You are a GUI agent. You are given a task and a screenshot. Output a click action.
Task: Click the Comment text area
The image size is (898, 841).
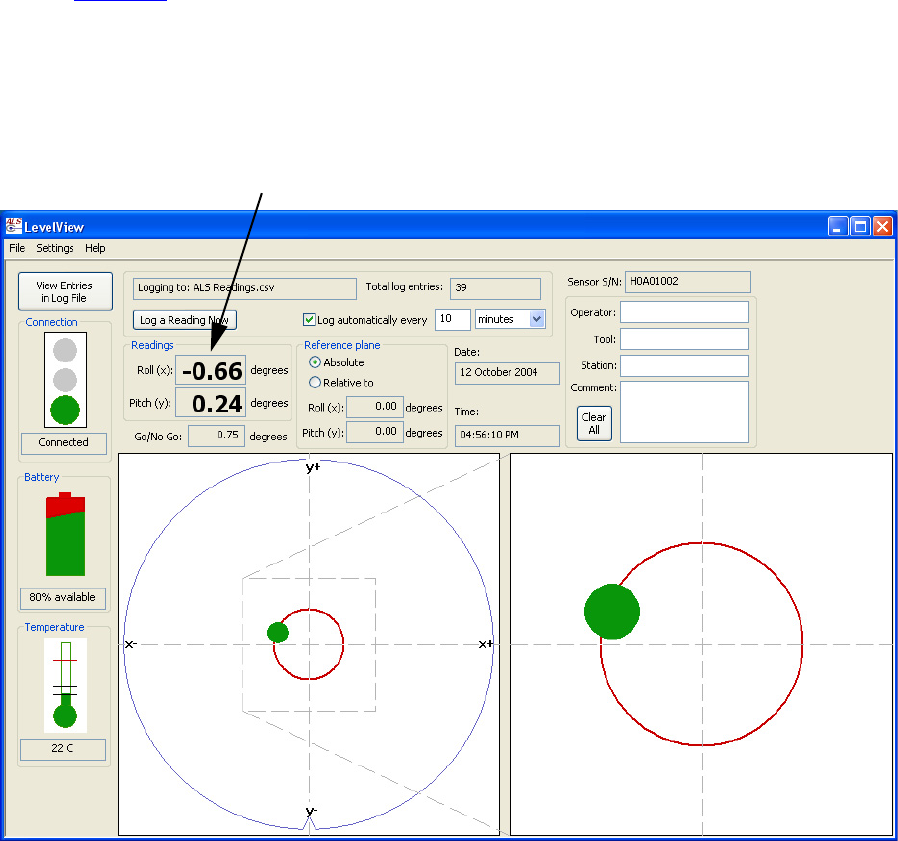[684, 412]
